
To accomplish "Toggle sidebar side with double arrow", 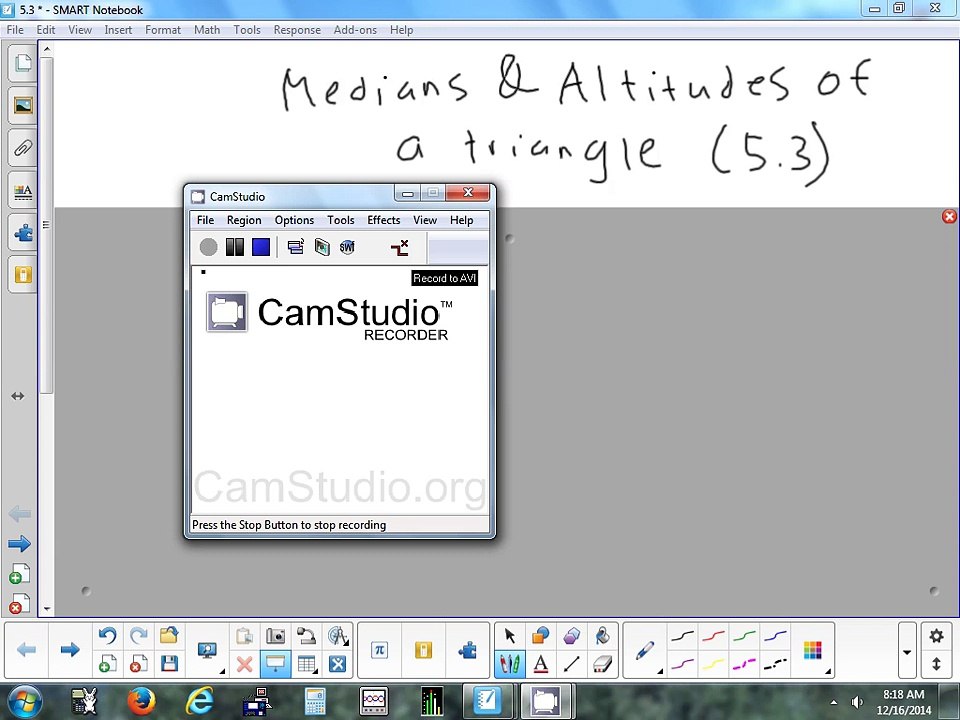I will tap(18, 396).
